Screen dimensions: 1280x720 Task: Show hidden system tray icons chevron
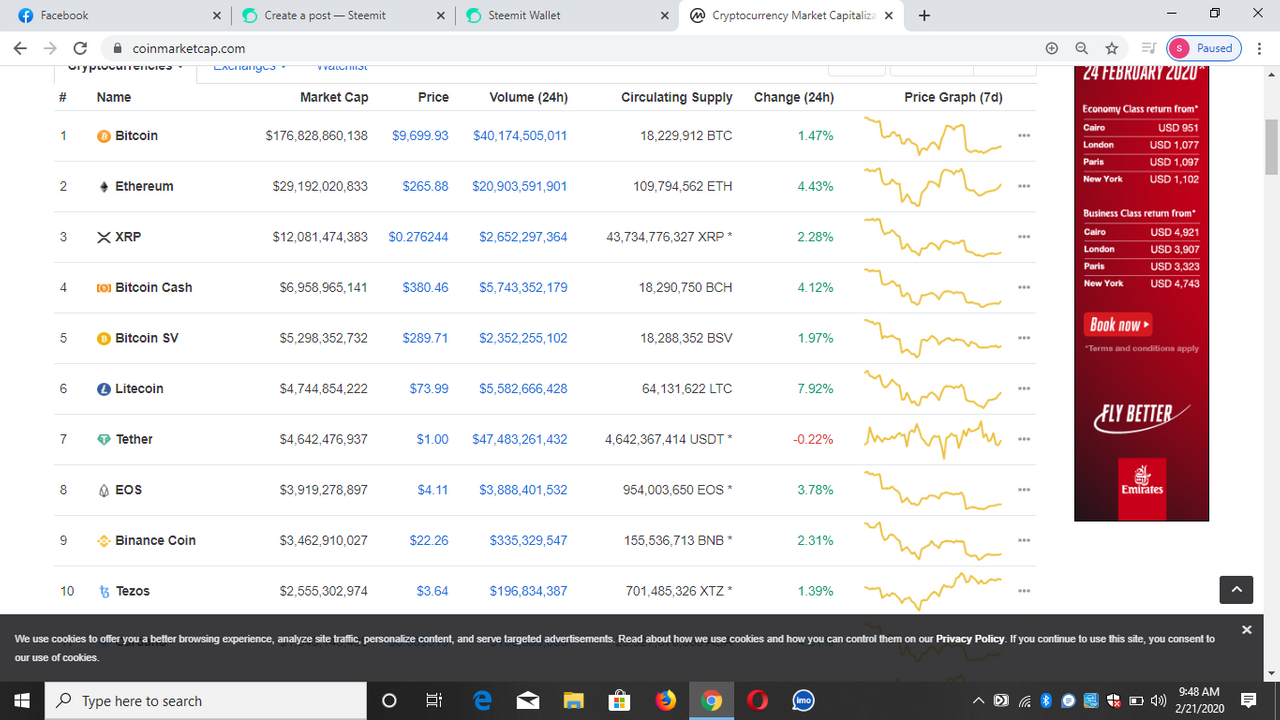979,701
